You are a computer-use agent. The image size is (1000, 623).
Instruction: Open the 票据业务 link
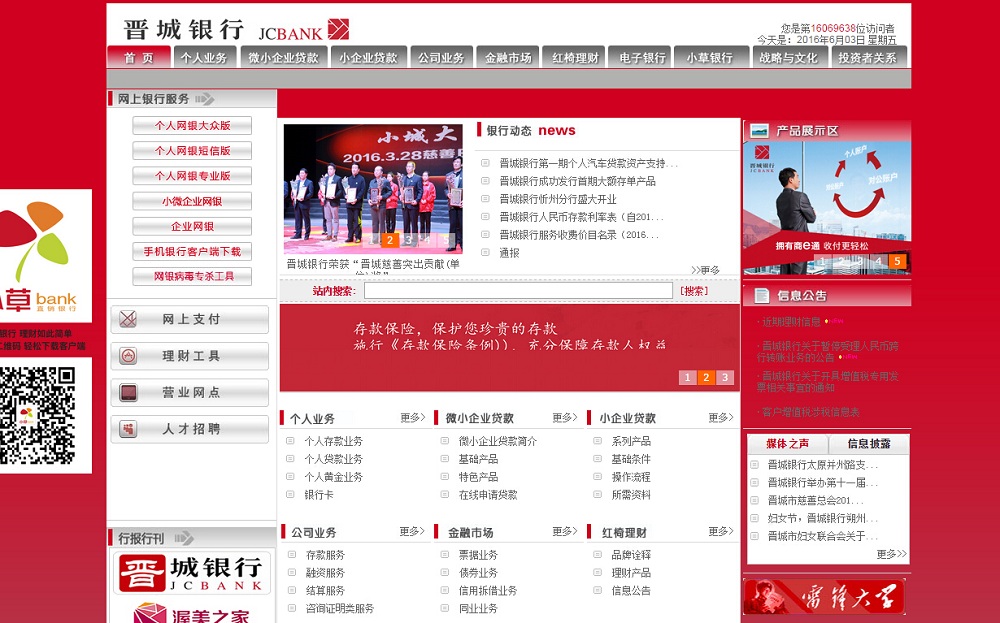[x=478, y=555]
